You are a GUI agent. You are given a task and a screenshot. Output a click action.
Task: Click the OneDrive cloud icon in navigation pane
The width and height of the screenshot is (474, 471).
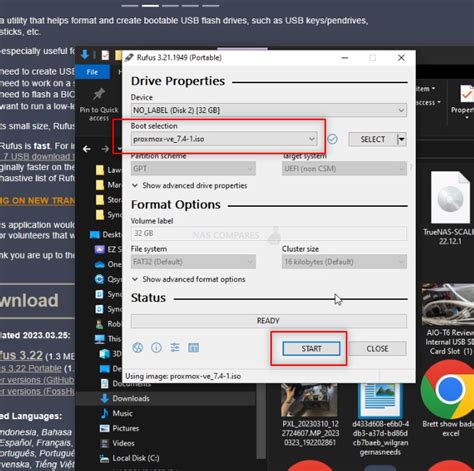point(100,265)
